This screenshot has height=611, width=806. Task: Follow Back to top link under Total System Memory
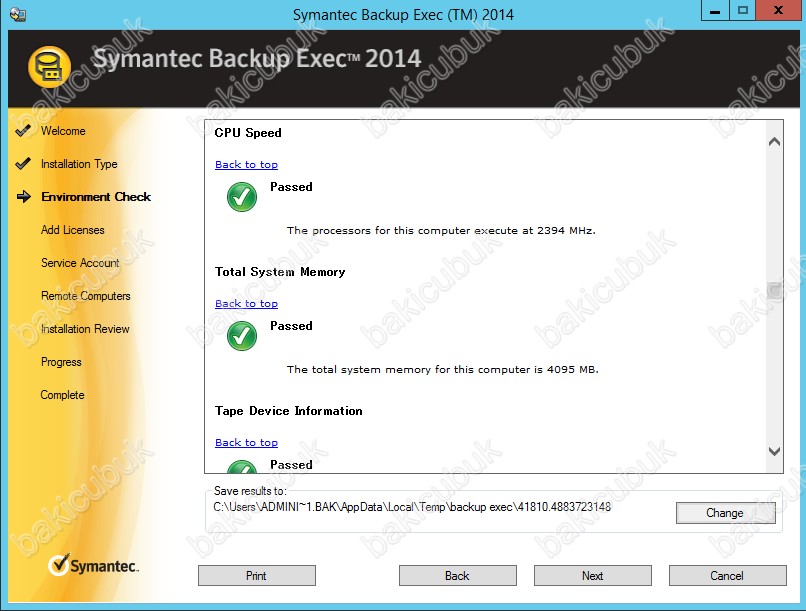246,303
